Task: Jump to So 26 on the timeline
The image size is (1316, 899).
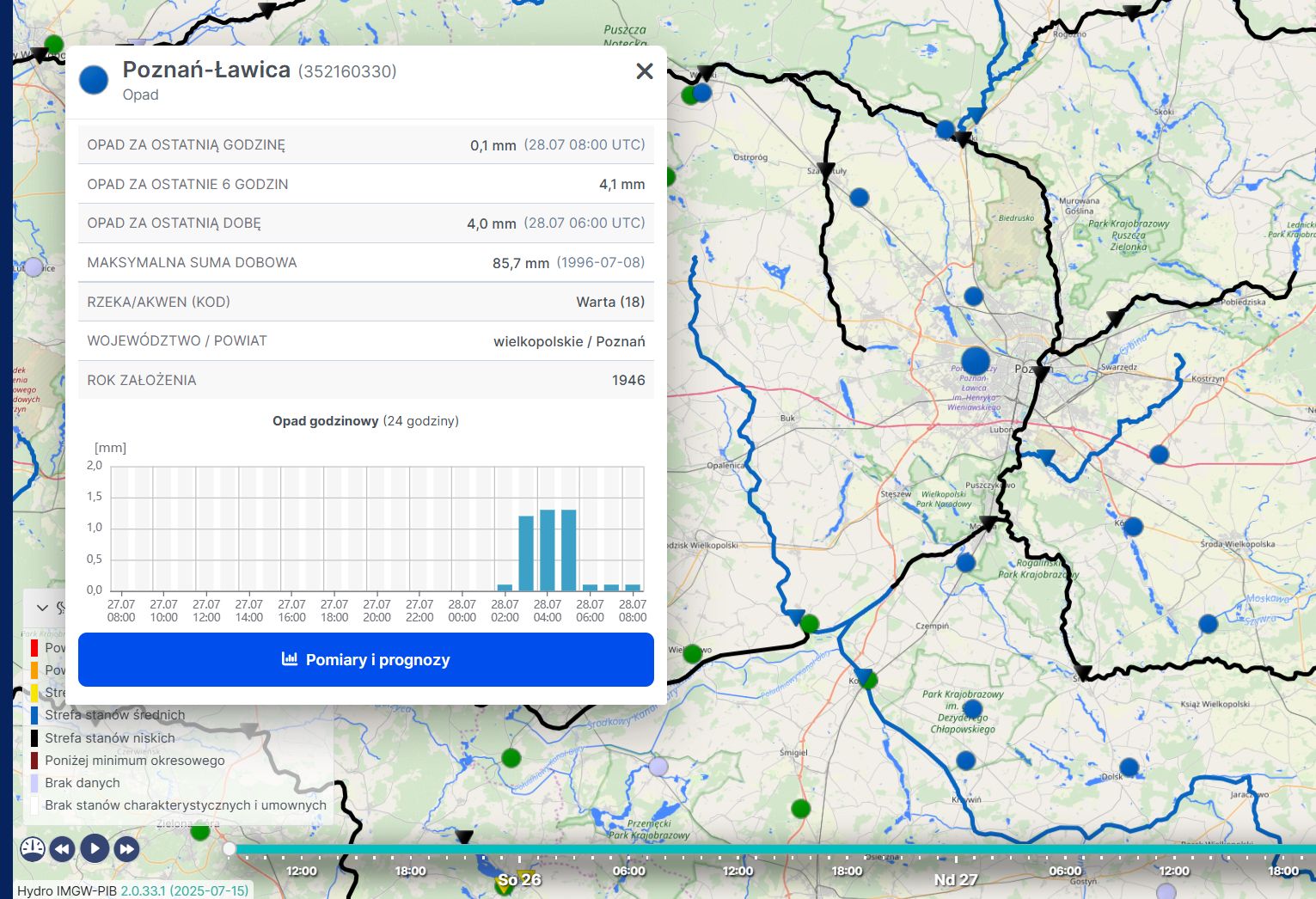Action: point(519,879)
